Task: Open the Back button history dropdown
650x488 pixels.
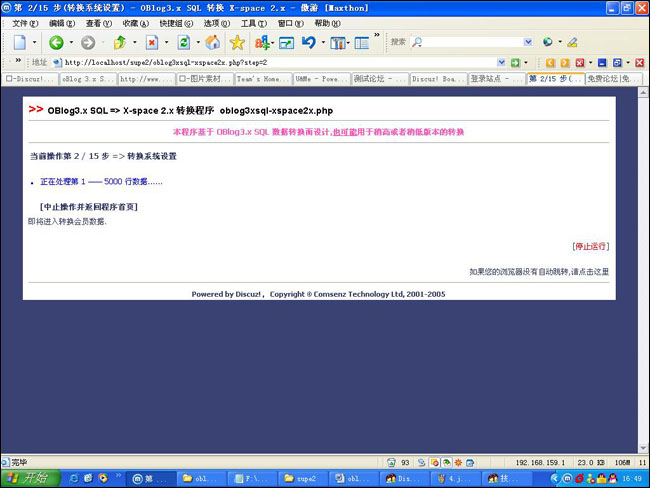Action: click(71, 42)
